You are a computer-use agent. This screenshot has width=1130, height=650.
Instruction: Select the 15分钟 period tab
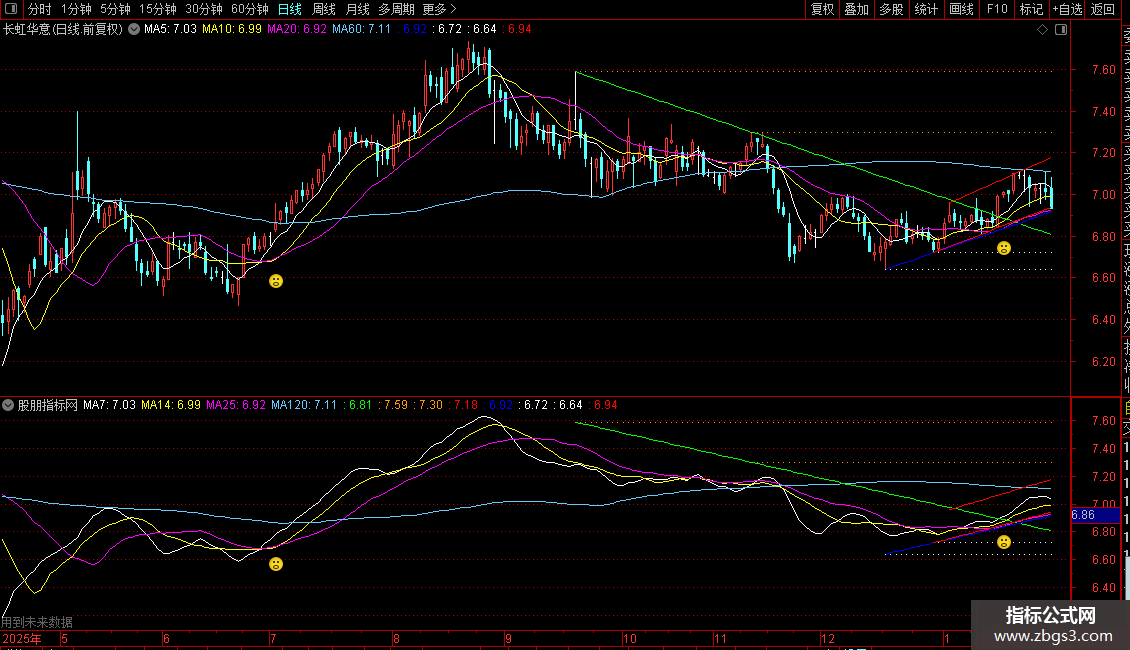point(158,9)
